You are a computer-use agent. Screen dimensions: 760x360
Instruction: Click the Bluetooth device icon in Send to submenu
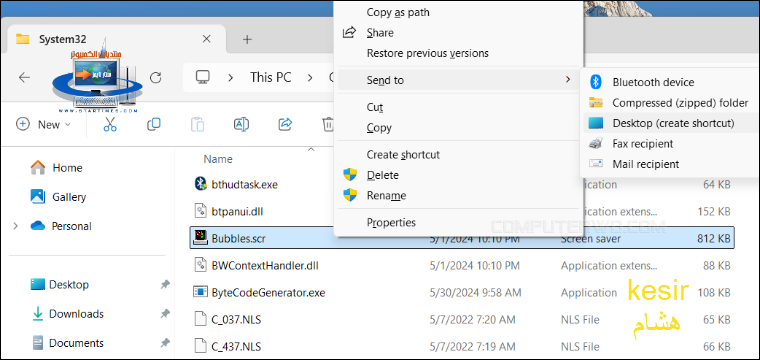tap(596, 82)
